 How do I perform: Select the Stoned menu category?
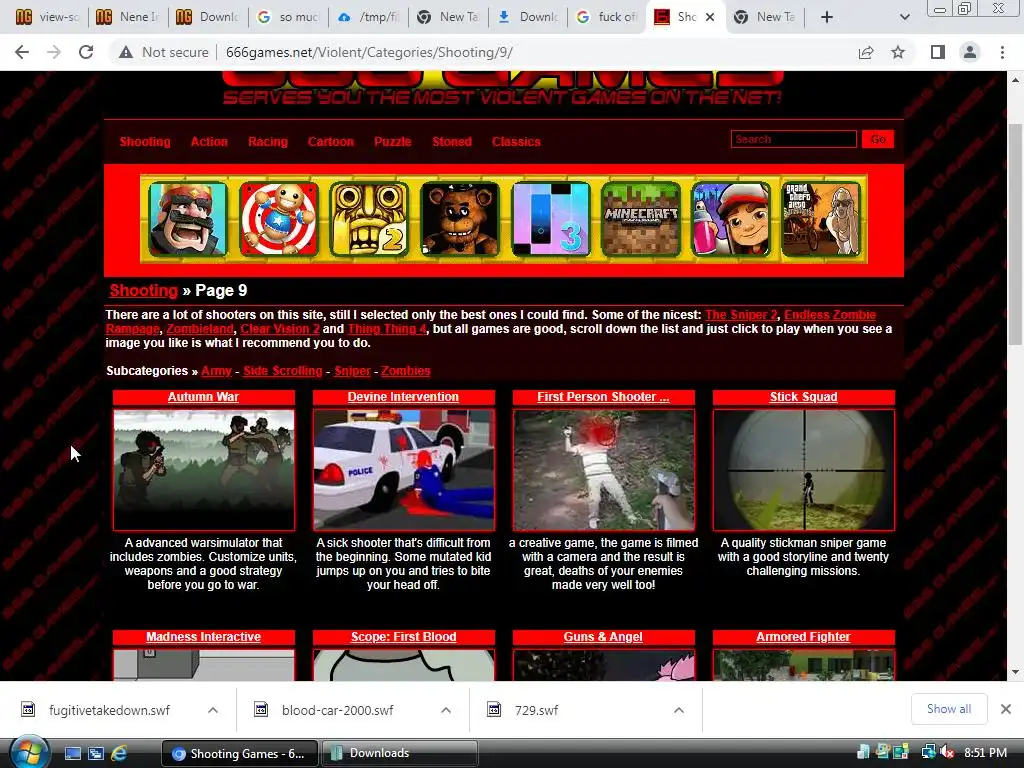pyautogui.click(x=452, y=142)
